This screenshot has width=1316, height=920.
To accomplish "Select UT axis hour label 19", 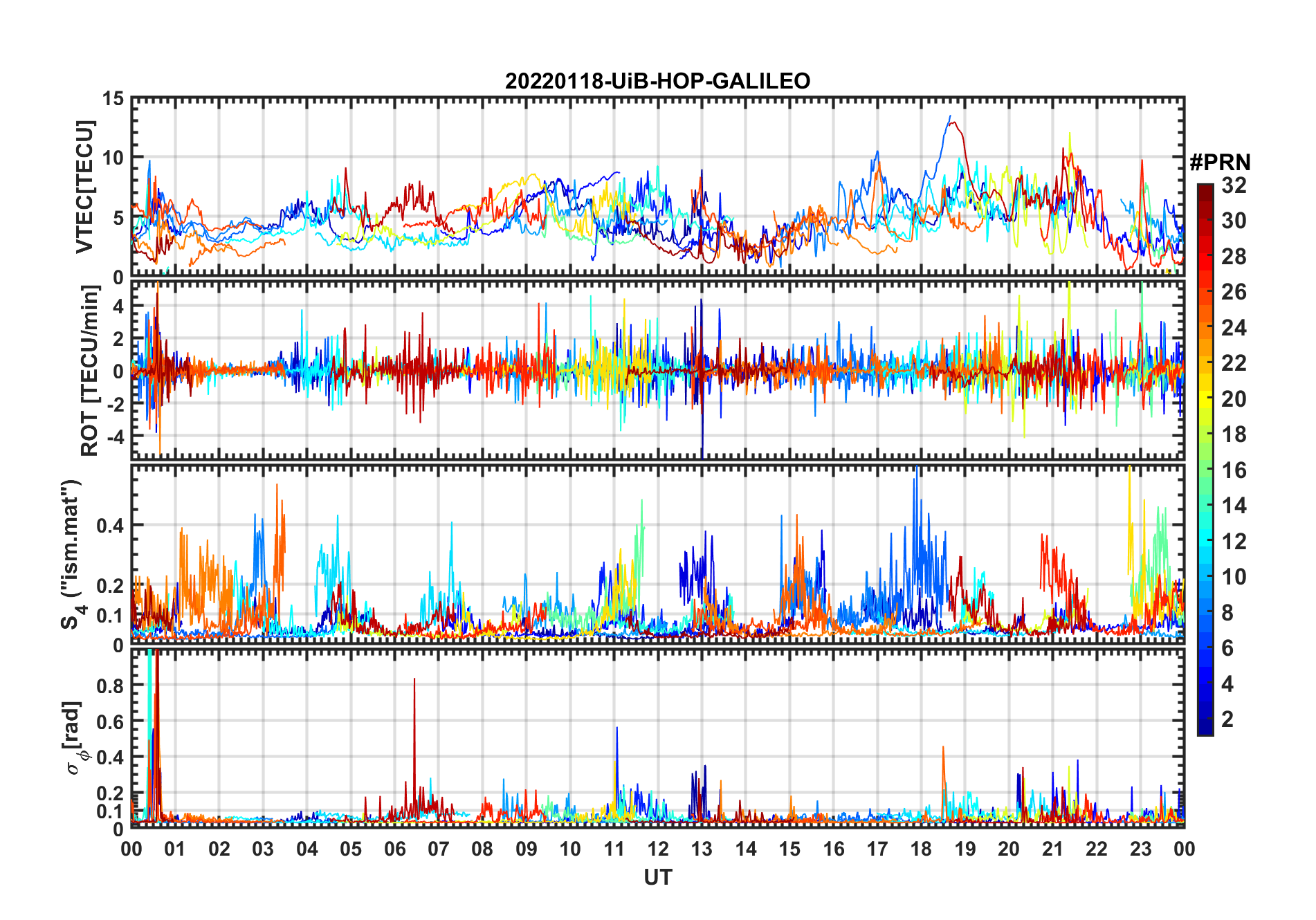I will pos(965,849).
